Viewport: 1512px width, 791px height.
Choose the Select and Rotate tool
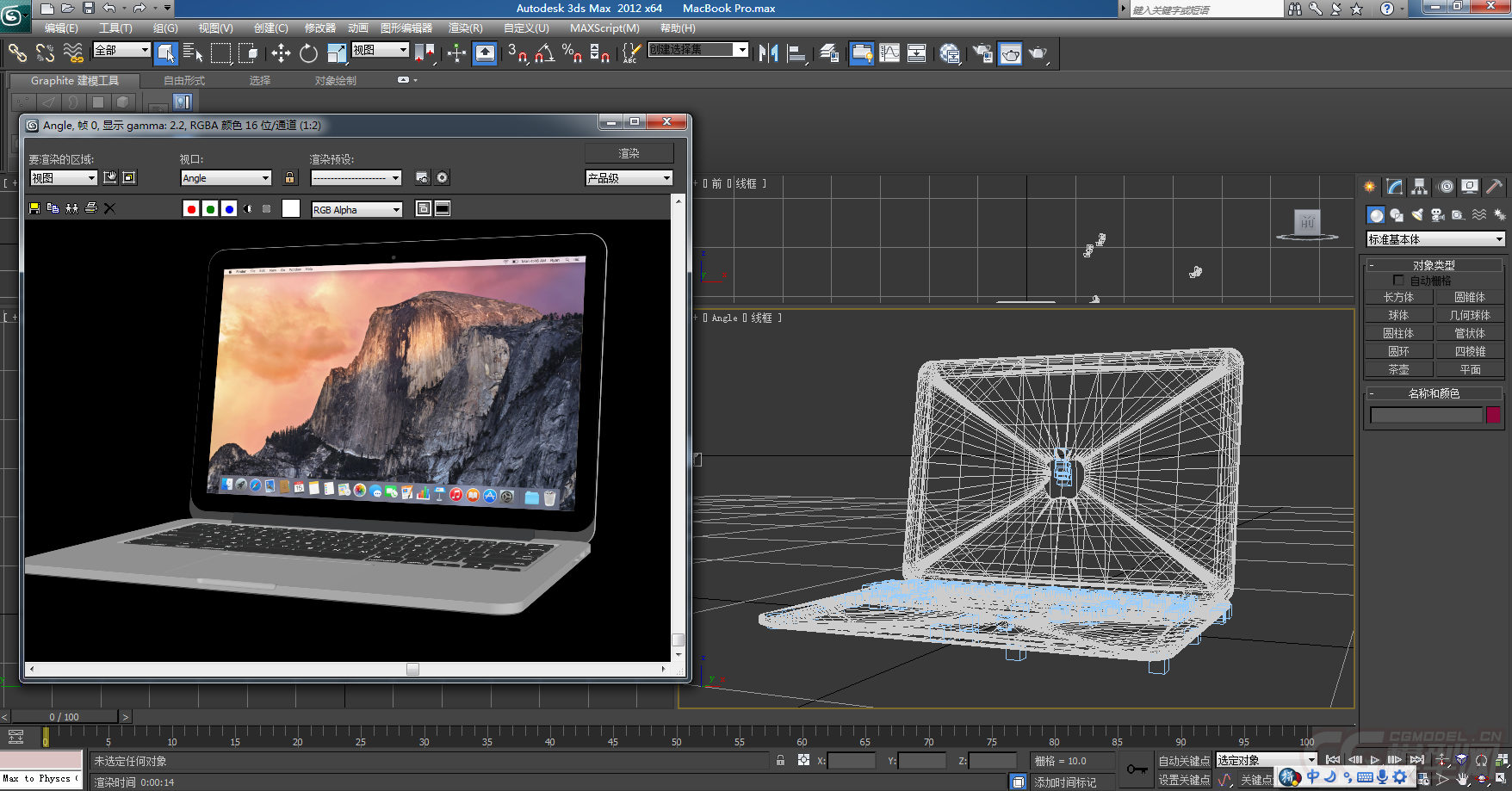coord(308,53)
